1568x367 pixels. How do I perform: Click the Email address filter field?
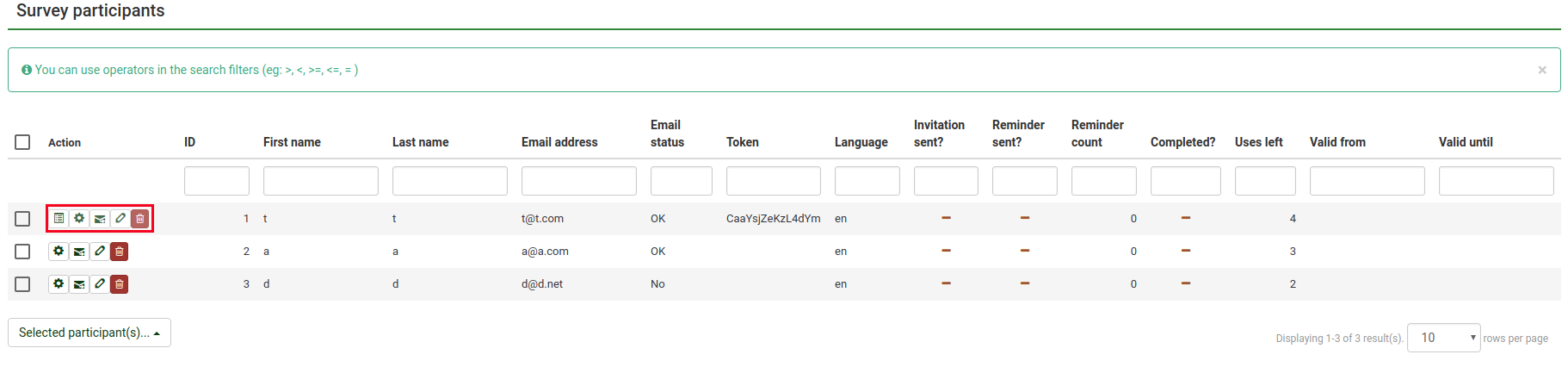[x=578, y=181]
